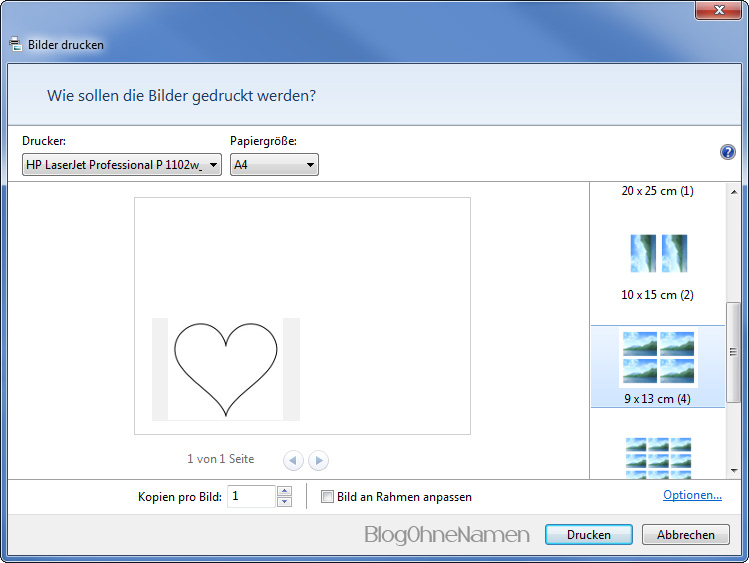Click the printer icon in title bar
The height and width of the screenshot is (563, 749).
(x=15, y=45)
